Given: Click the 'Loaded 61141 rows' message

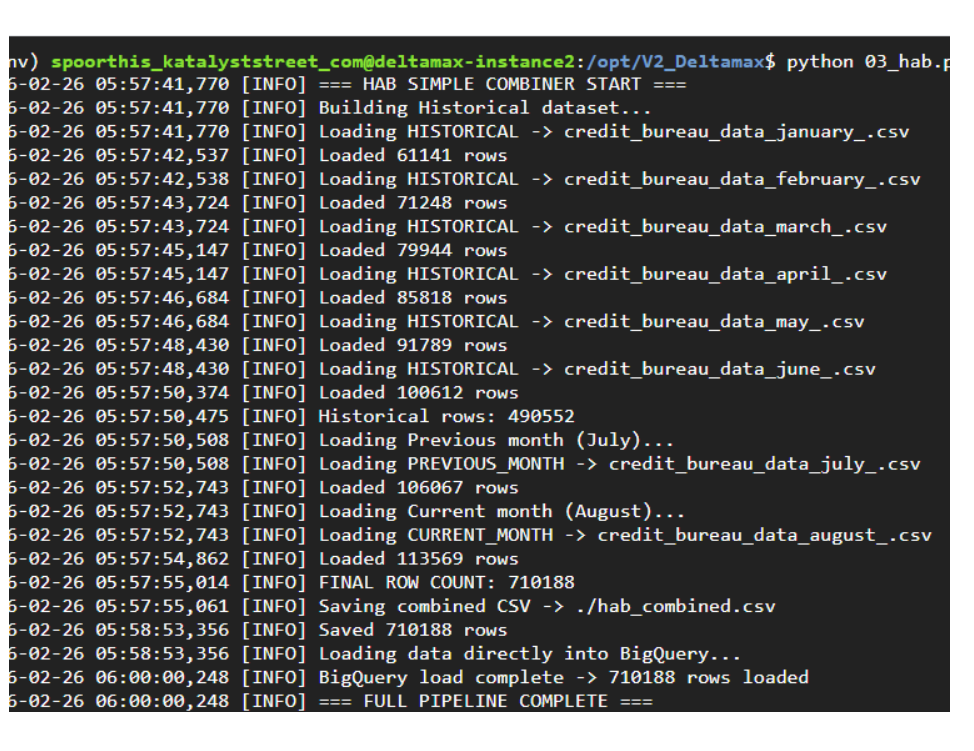Looking at the screenshot, I should click(412, 156).
